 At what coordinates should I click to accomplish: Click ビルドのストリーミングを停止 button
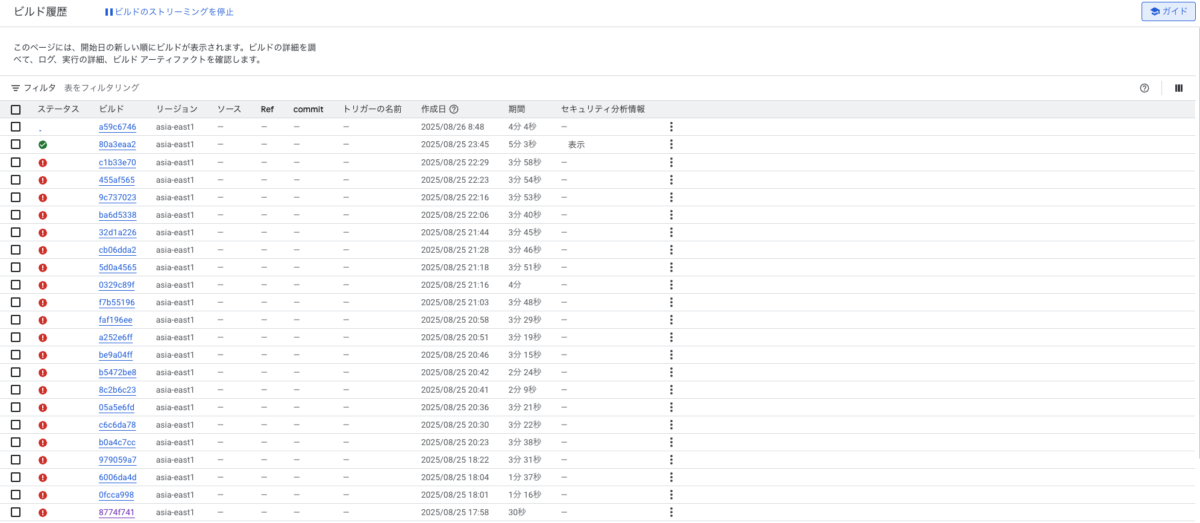point(169,12)
